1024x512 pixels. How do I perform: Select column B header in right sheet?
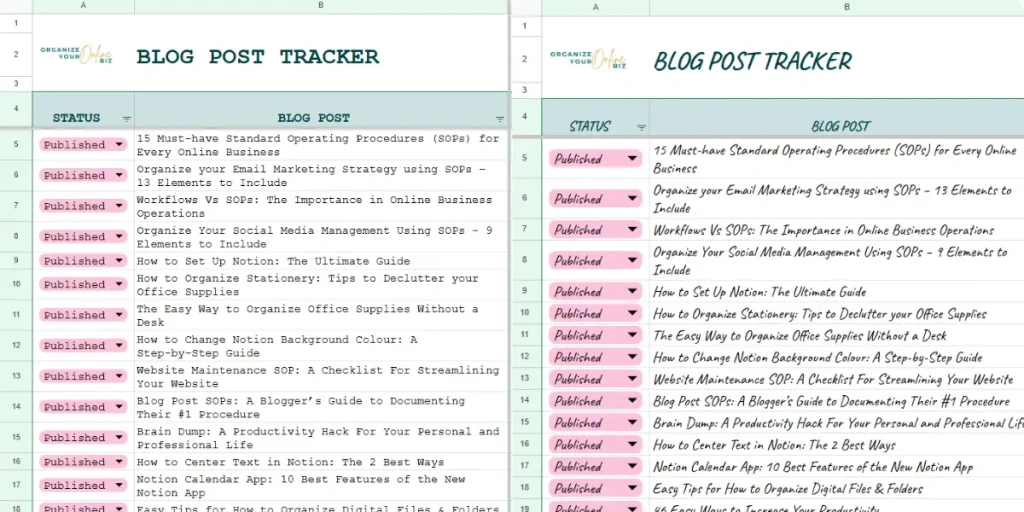click(x=837, y=7)
